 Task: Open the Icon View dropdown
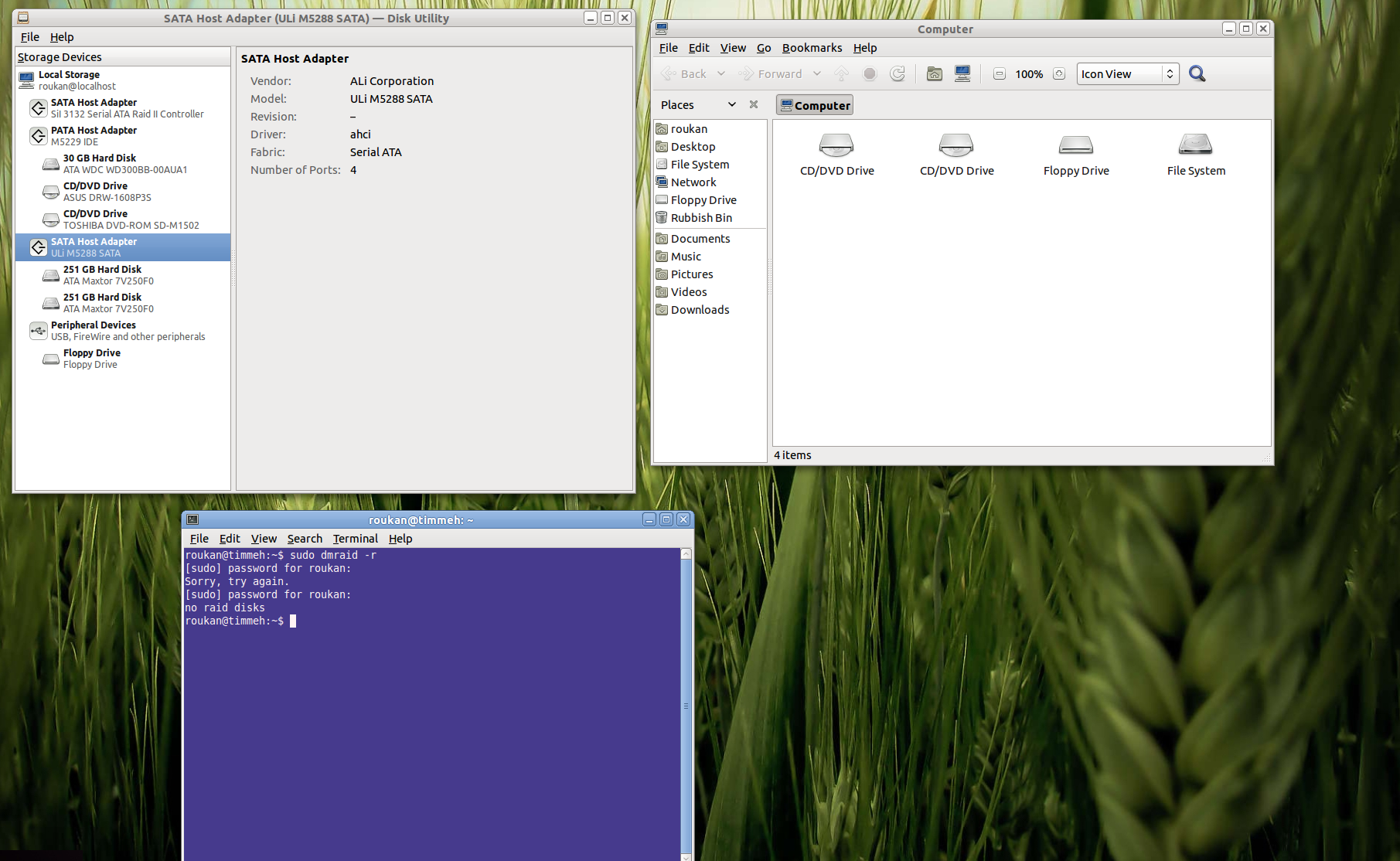[1128, 74]
